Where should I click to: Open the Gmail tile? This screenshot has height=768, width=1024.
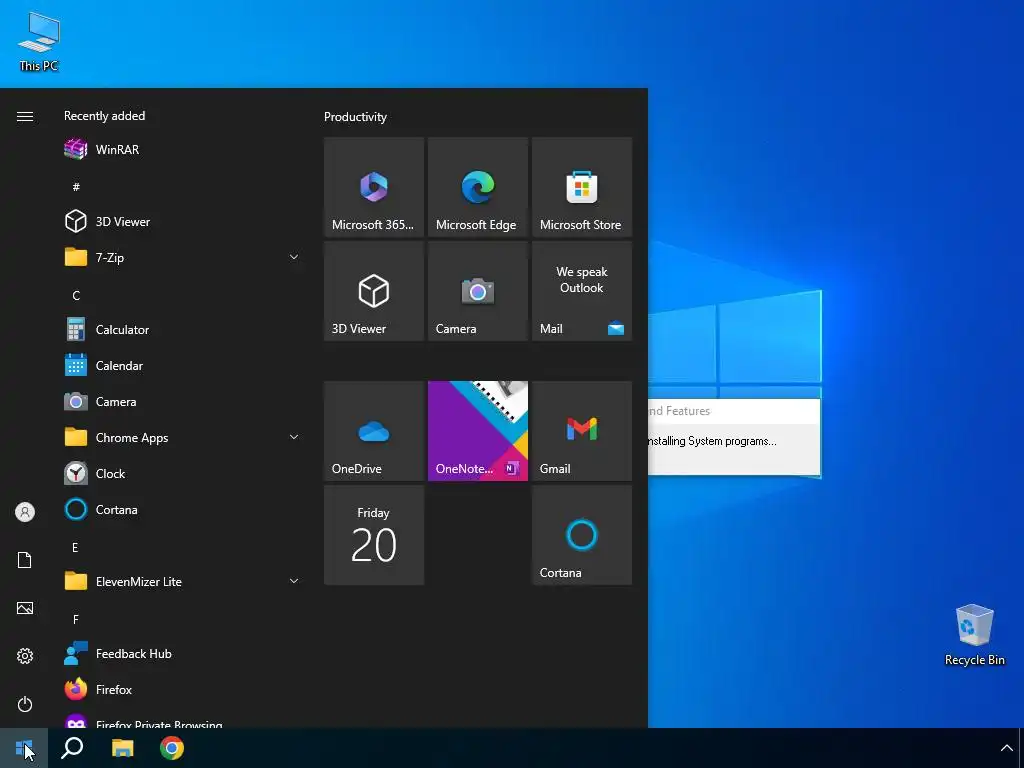coord(582,431)
